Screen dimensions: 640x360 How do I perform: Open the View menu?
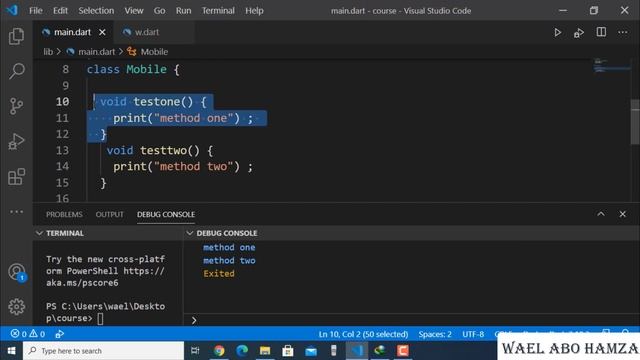134,11
